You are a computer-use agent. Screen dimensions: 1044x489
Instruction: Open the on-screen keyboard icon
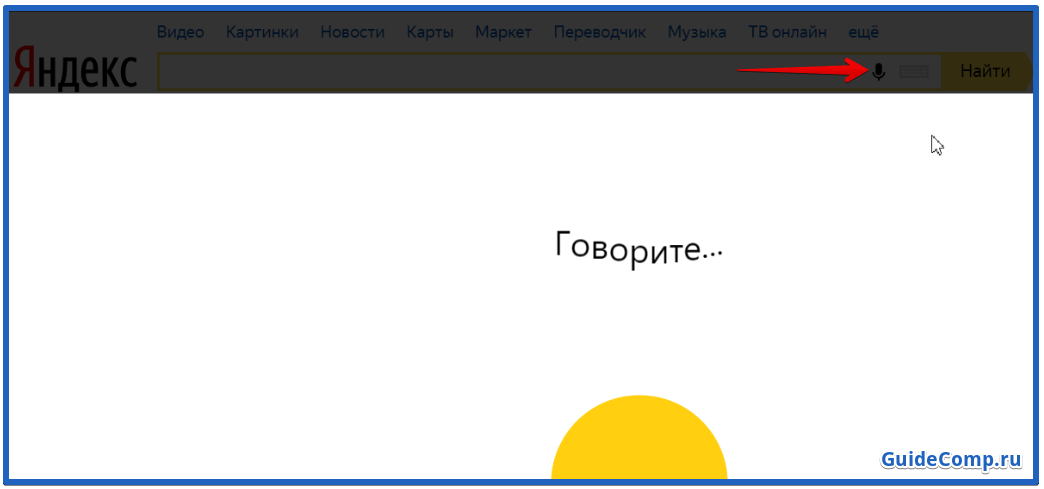914,71
